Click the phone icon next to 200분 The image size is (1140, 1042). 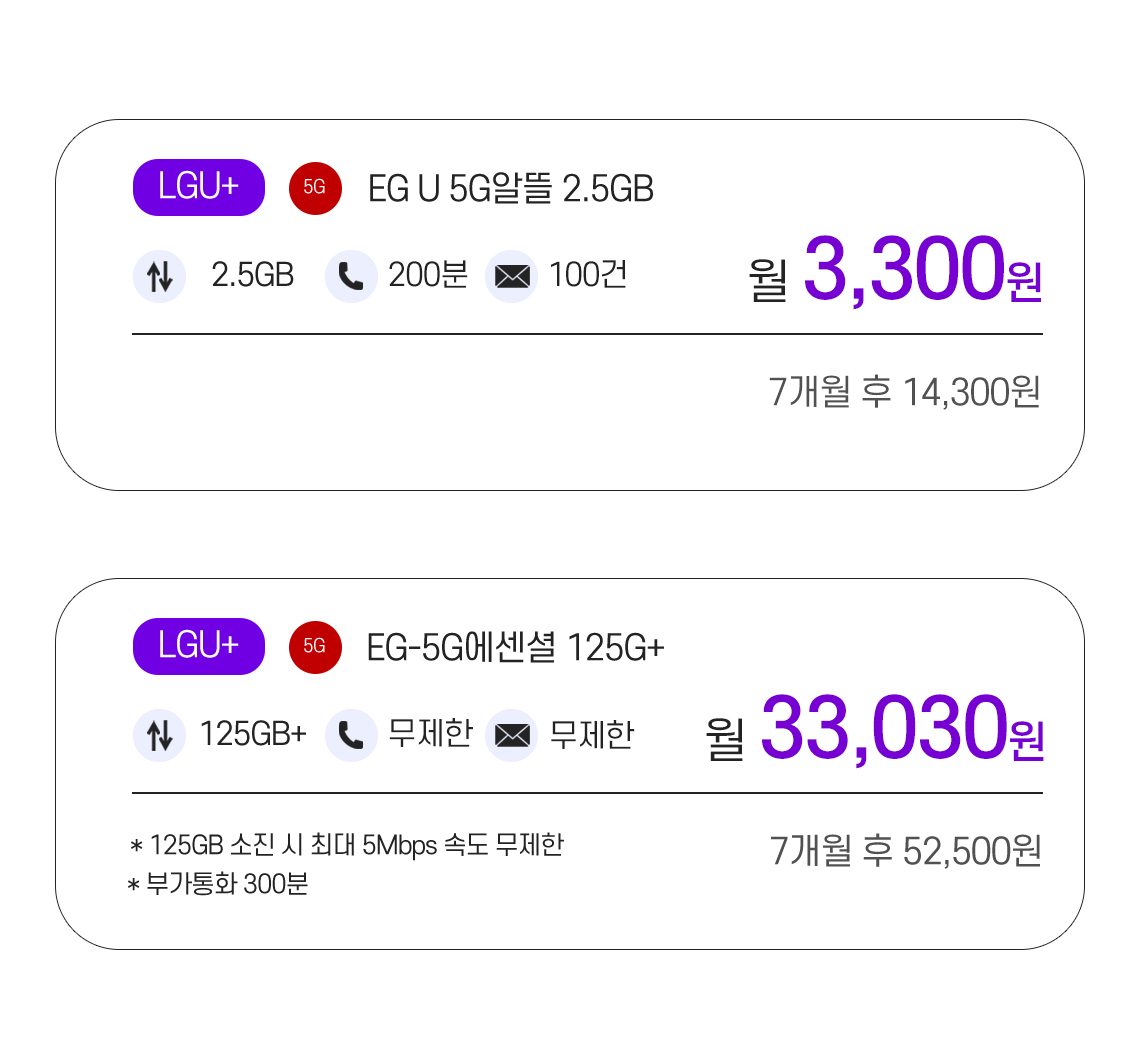[x=351, y=276]
